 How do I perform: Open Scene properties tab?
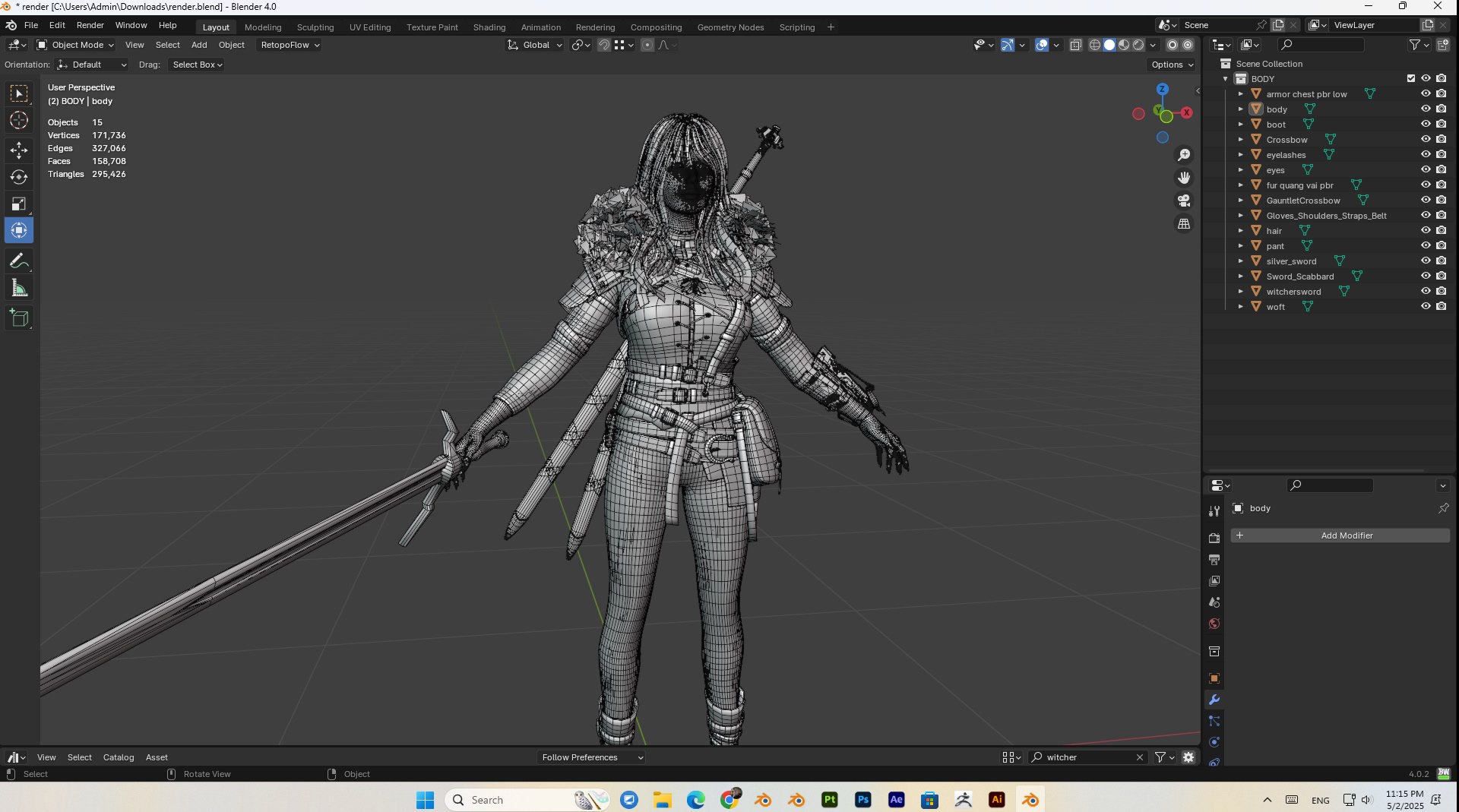[1214, 602]
